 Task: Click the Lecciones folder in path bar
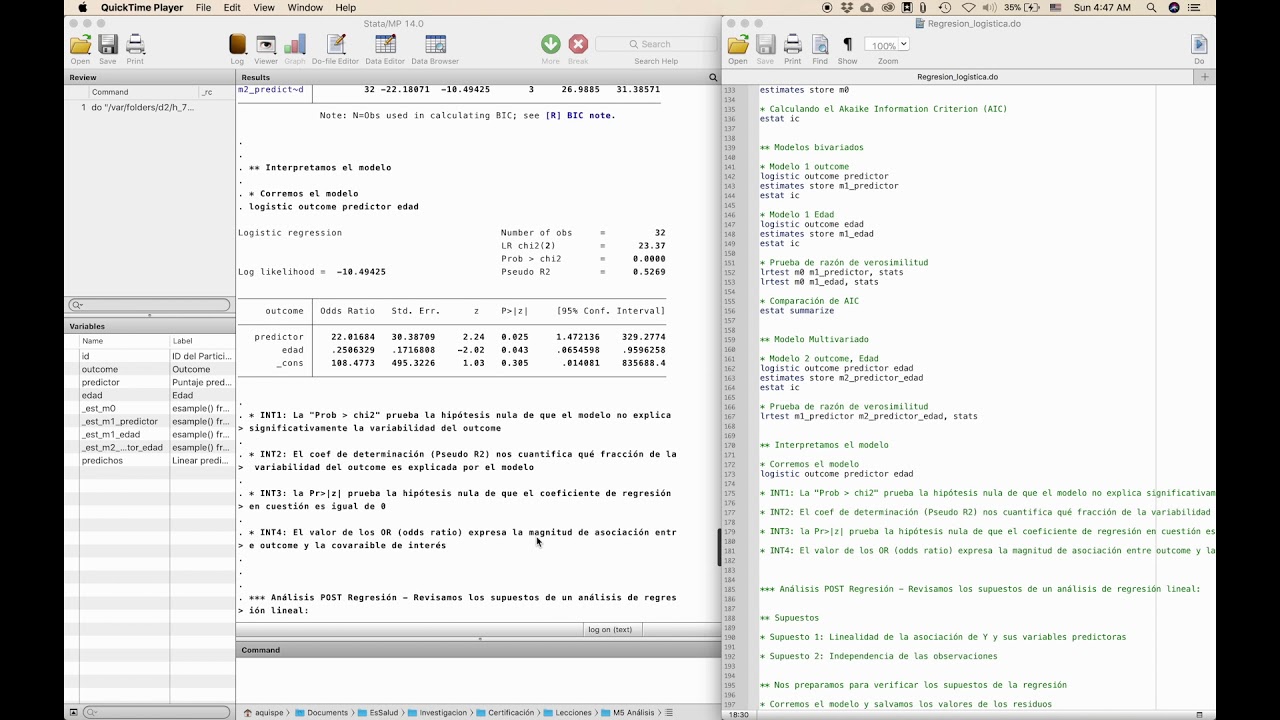tap(565, 712)
